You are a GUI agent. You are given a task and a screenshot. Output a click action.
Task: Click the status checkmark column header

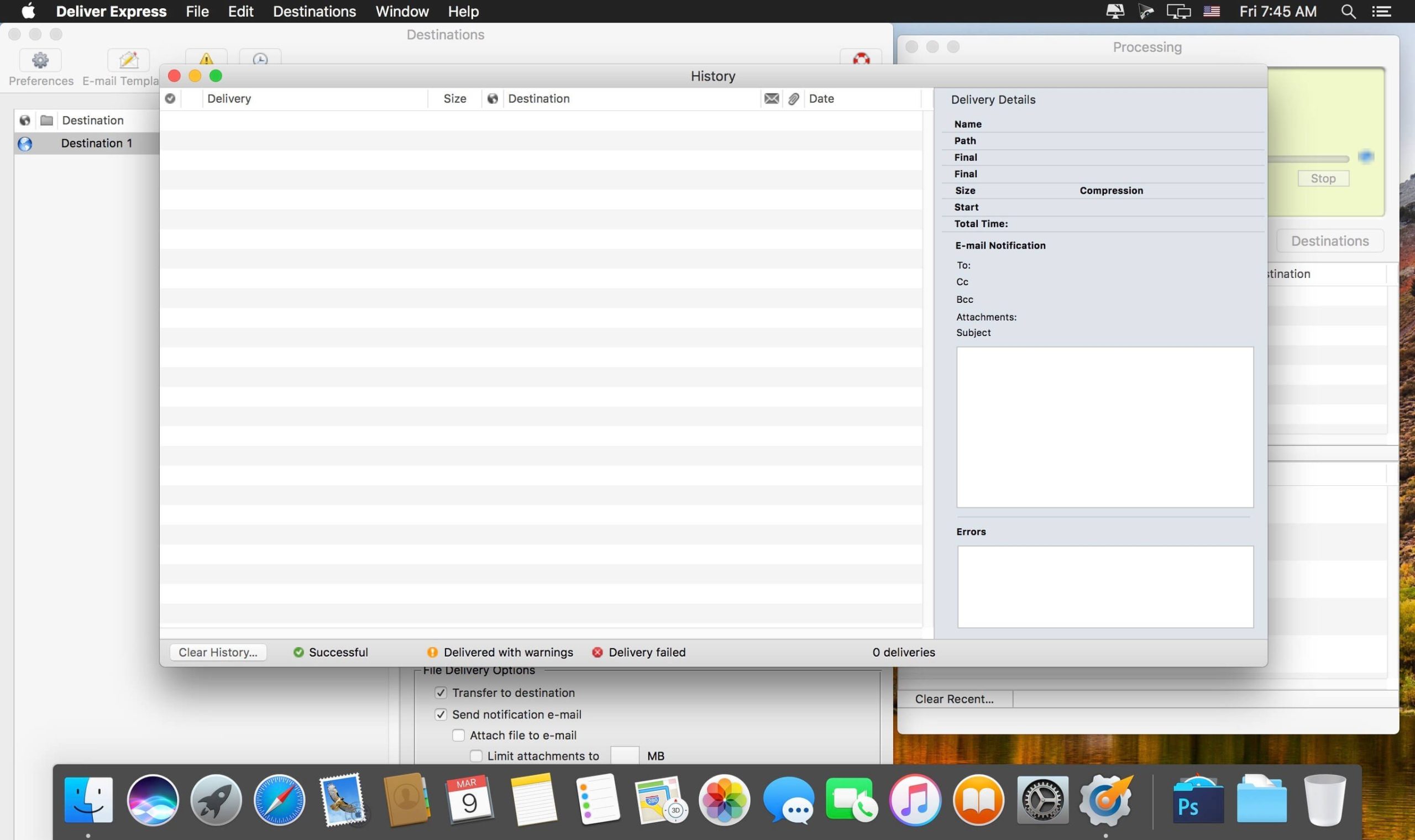pyautogui.click(x=170, y=98)
